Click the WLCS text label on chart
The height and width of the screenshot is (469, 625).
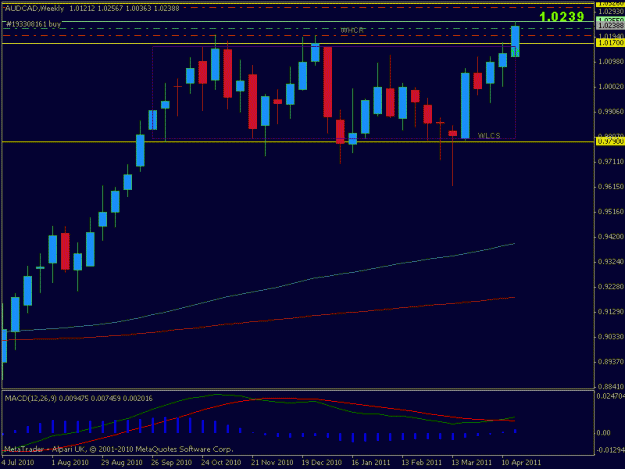tap(489, 136)
